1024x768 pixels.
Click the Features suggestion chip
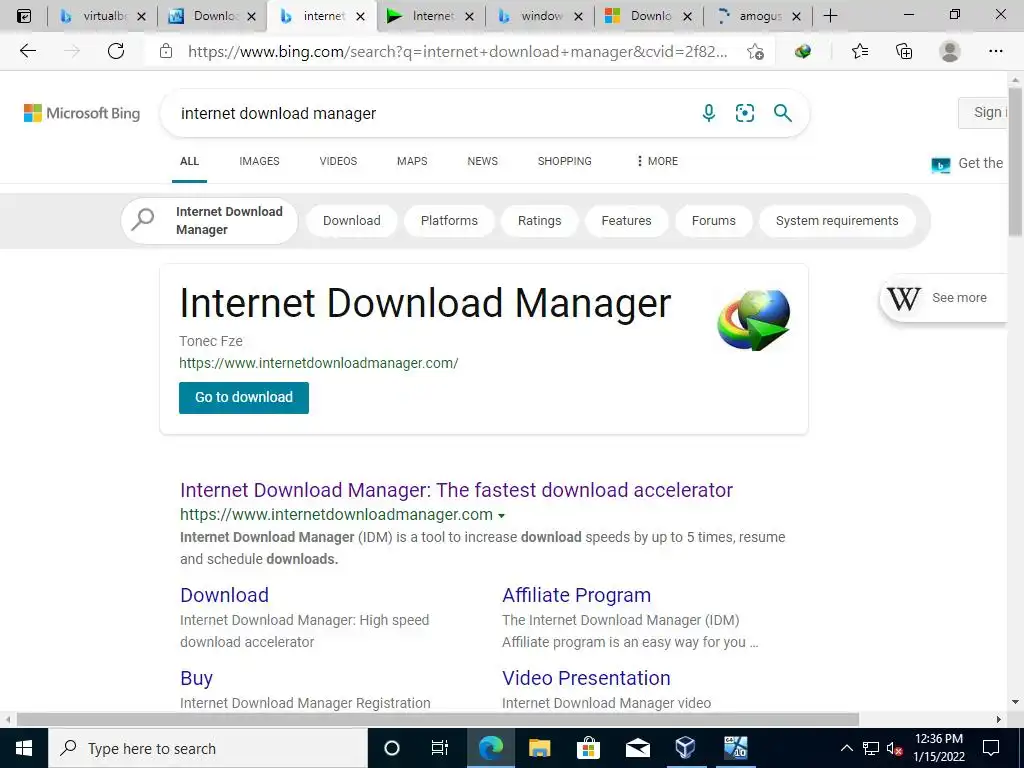[x=626, y=221]
